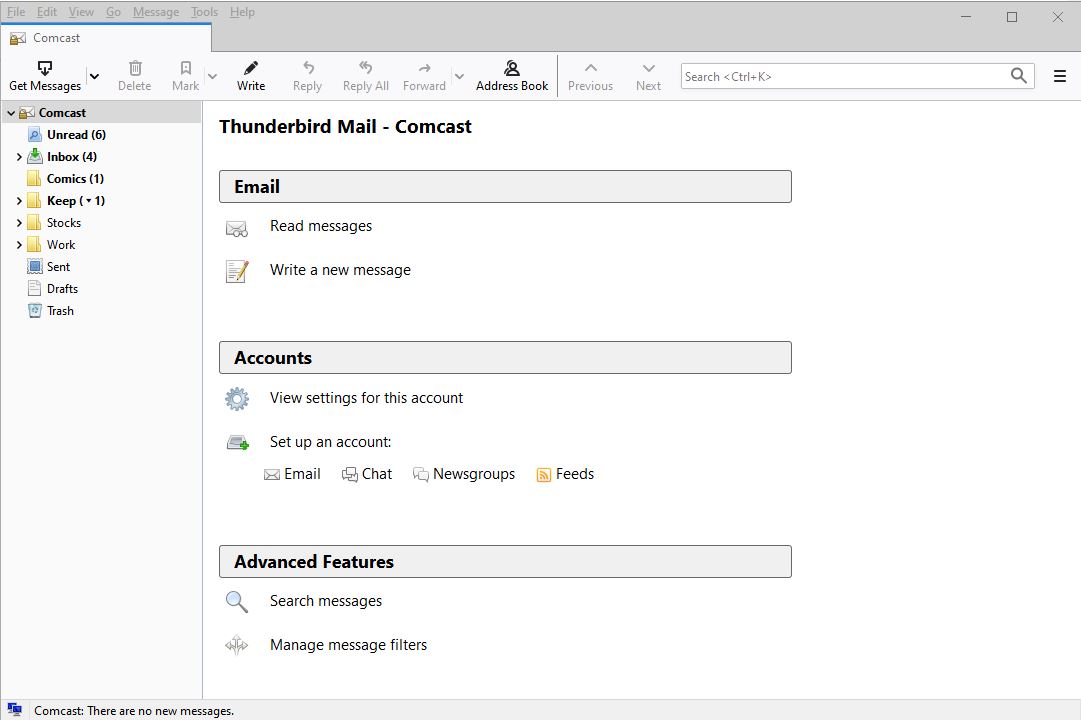The image size is (1081, 720).
Task: Click the Read messages envelope icon
Action: [236, 228]
